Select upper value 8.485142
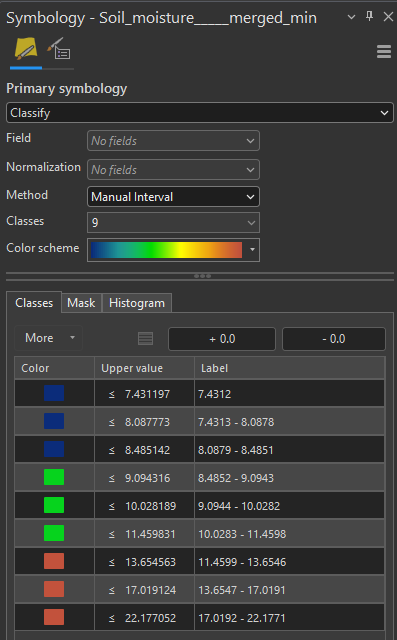The height and width of the screenshot is (640, 397). pyautogui.click(x=147, y=450)
